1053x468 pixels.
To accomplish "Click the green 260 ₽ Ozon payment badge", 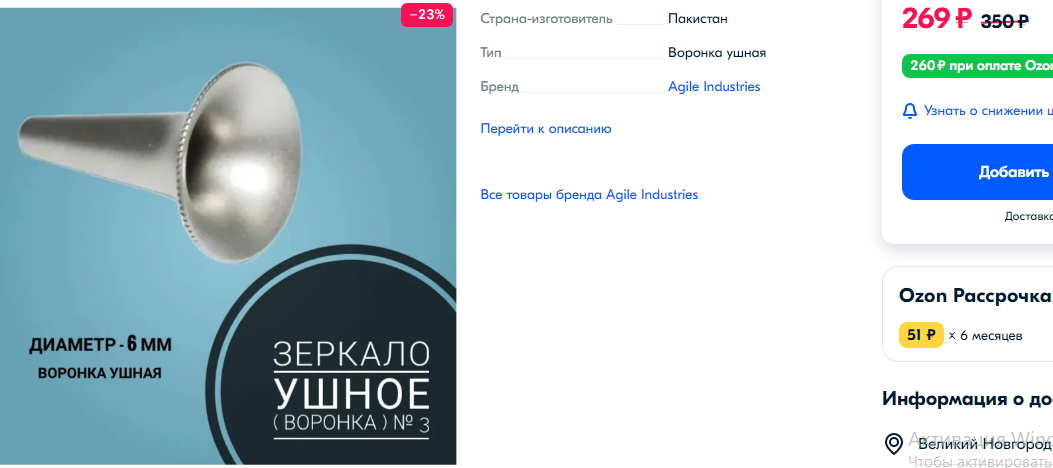I will (x=977, y=66).
